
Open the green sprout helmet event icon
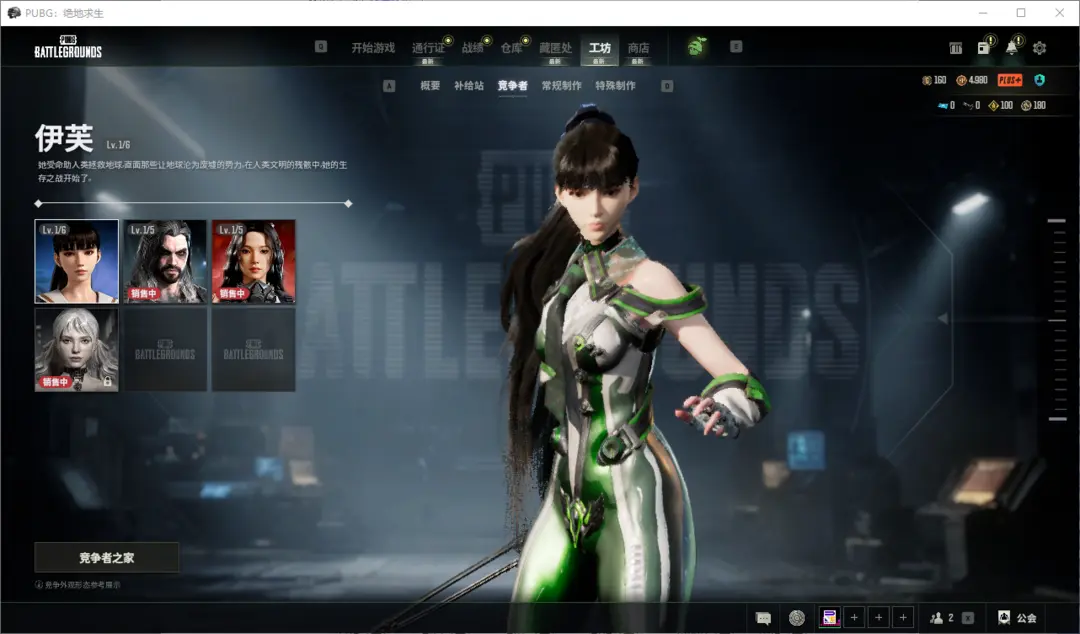pyautogui.click(x=697, y=47)
